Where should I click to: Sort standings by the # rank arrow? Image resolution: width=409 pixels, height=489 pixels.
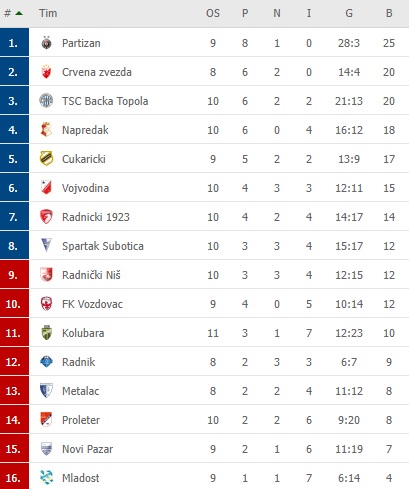tap(19, 13)
